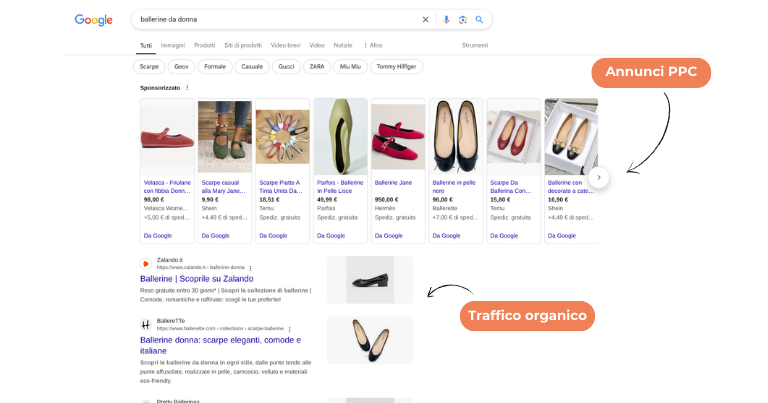Viewport: 768px width, 403px height.
Task: Switch to Immagini tab
Action: pyautogui.click(x=173, y=45)
